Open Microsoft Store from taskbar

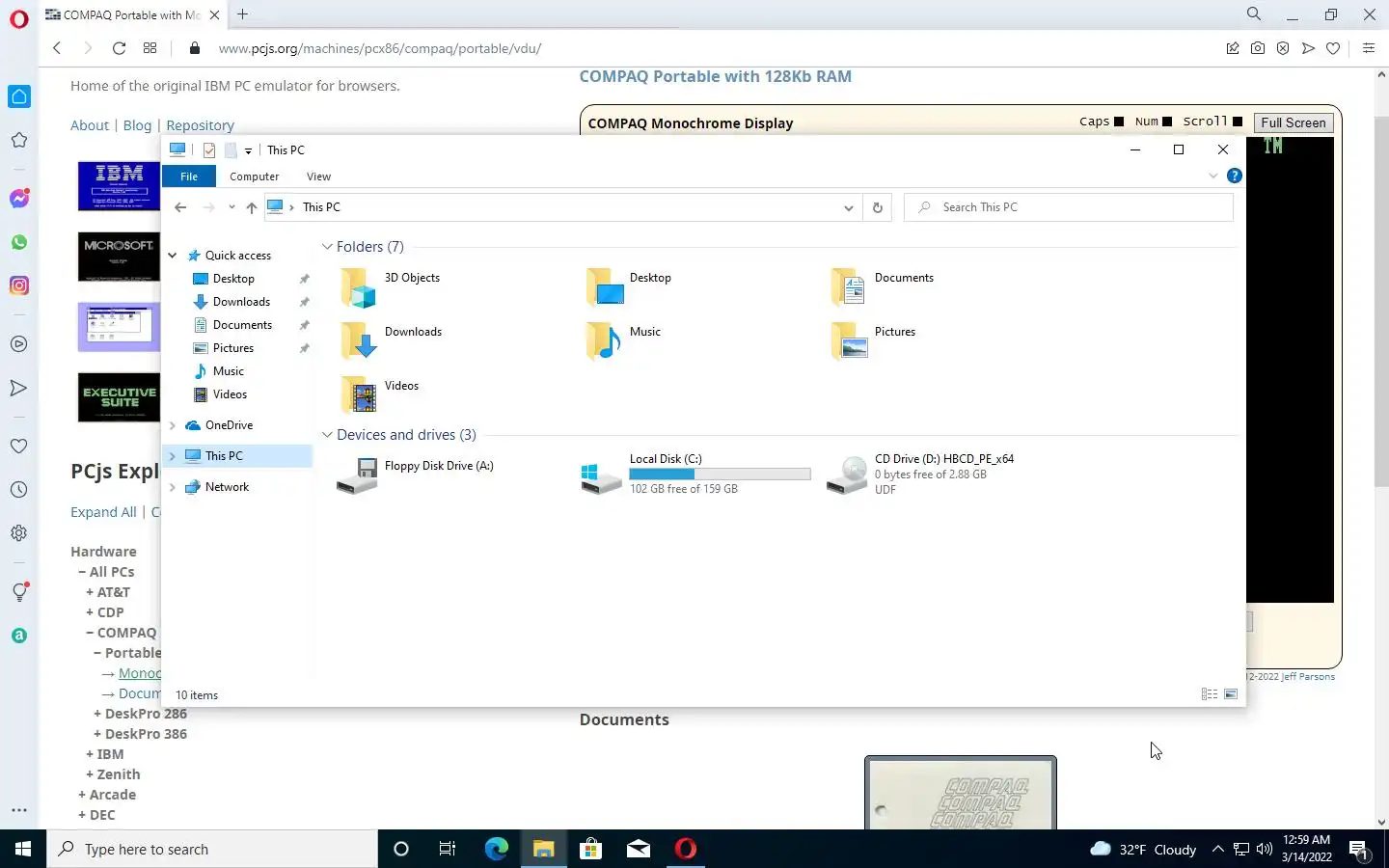coord(590,849)
